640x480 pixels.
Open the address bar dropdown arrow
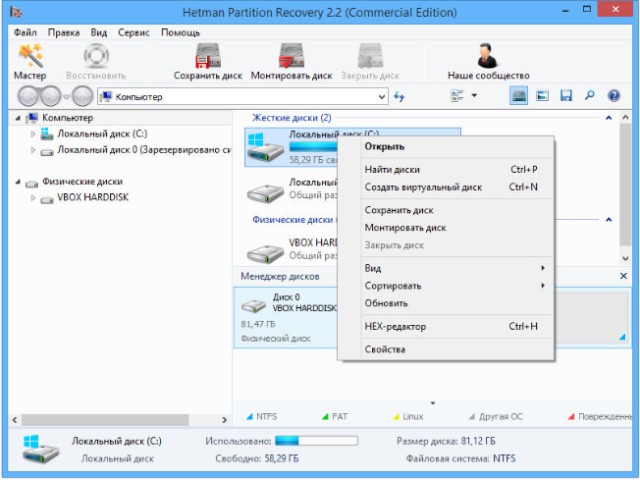[382, 97]
